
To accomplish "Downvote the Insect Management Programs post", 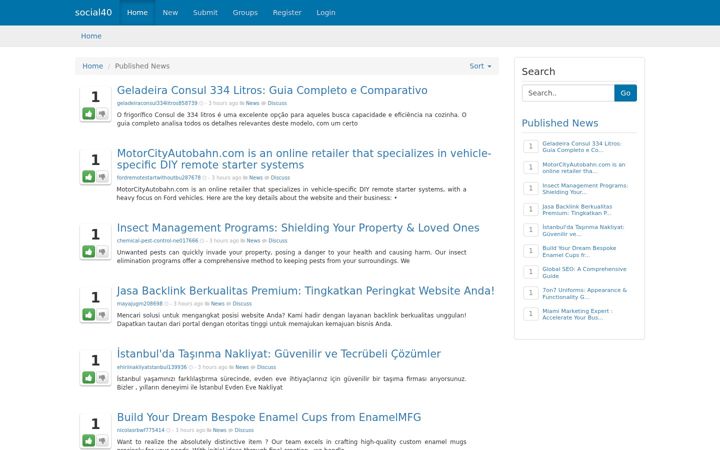I will (102, 251).
